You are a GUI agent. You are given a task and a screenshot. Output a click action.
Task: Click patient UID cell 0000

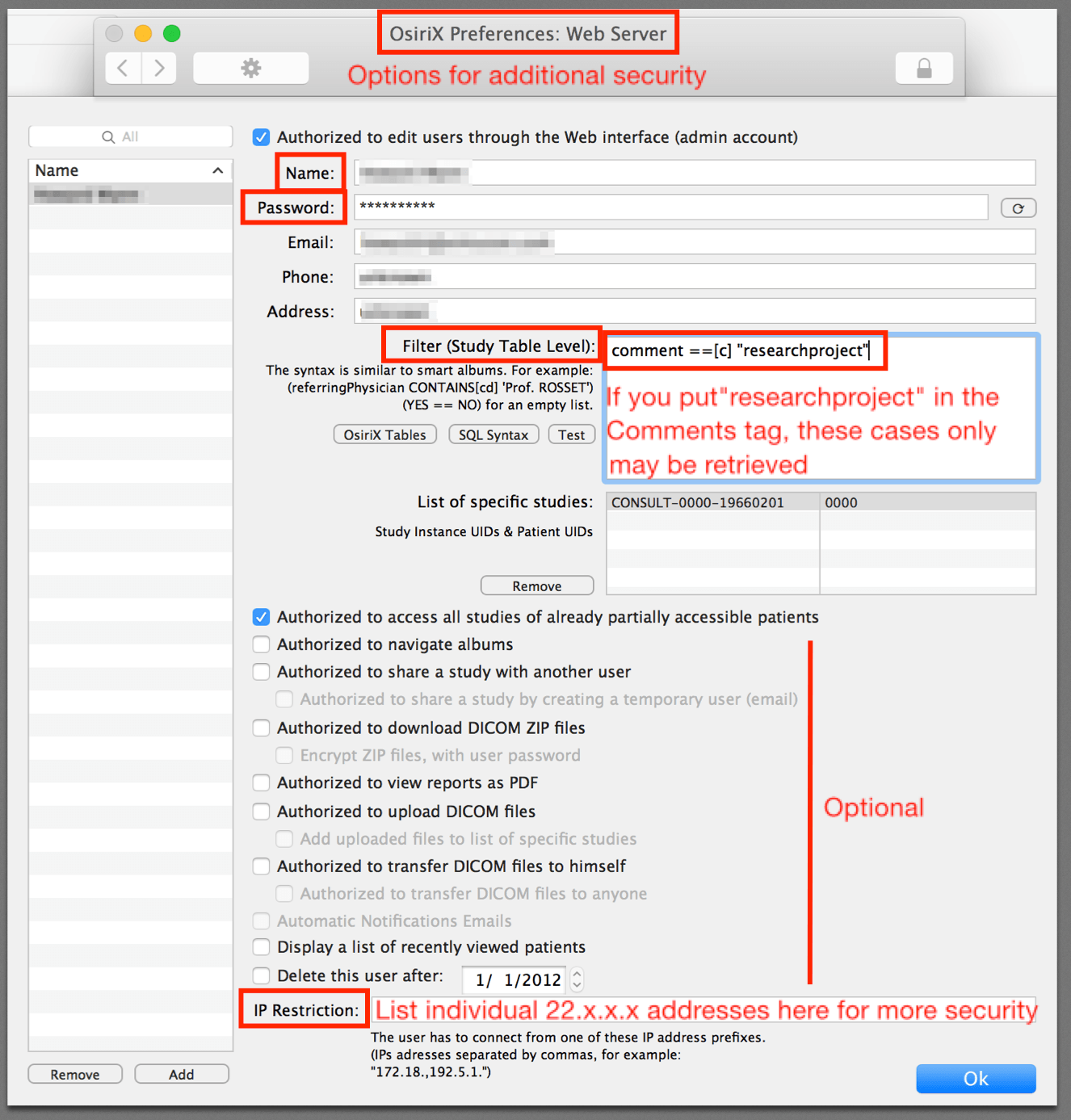tap(928, 502)
